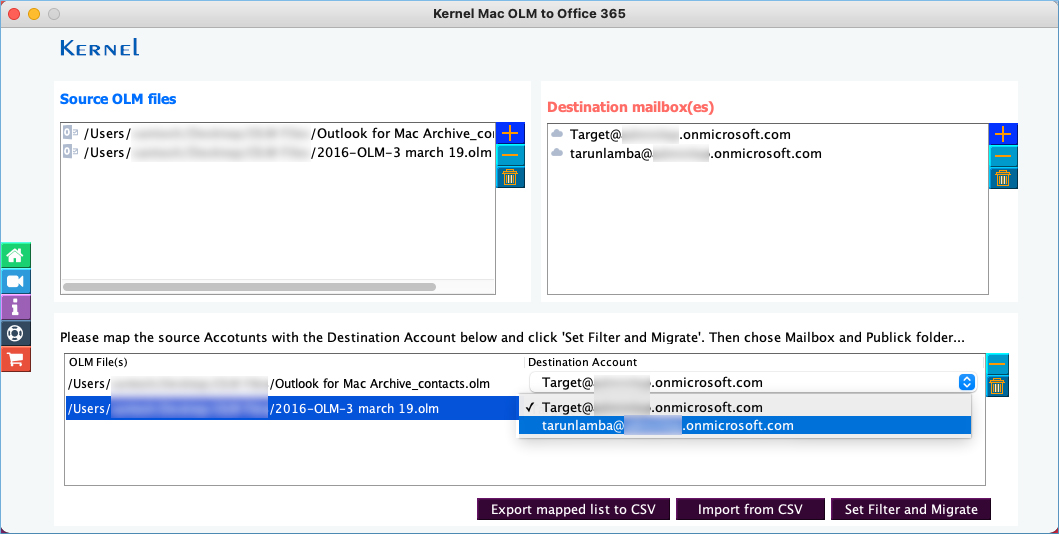Open the Destination Account dropdown arrows
The height and width of the screenshot is (534, 1059).
click(966, 382)
